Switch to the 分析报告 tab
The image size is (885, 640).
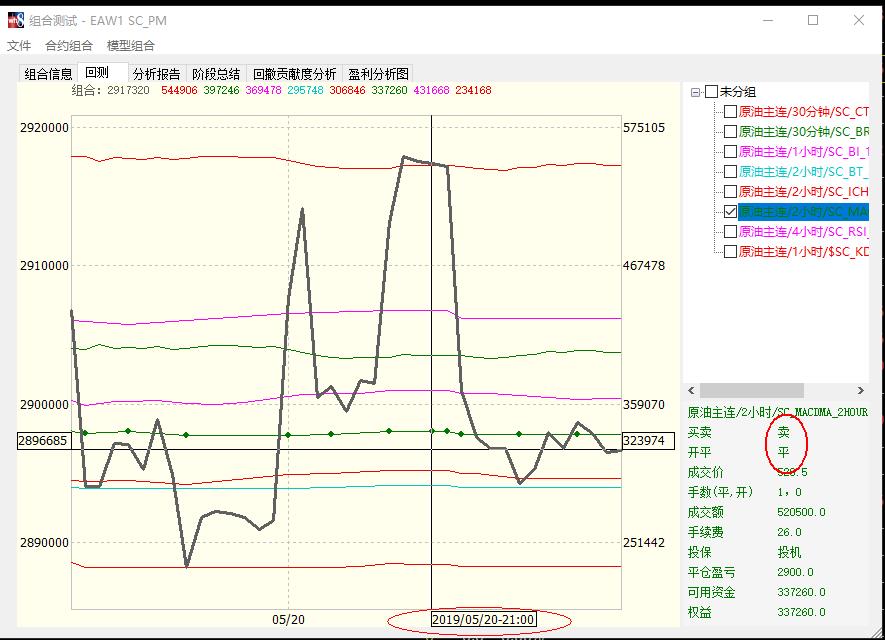(157, 74)
